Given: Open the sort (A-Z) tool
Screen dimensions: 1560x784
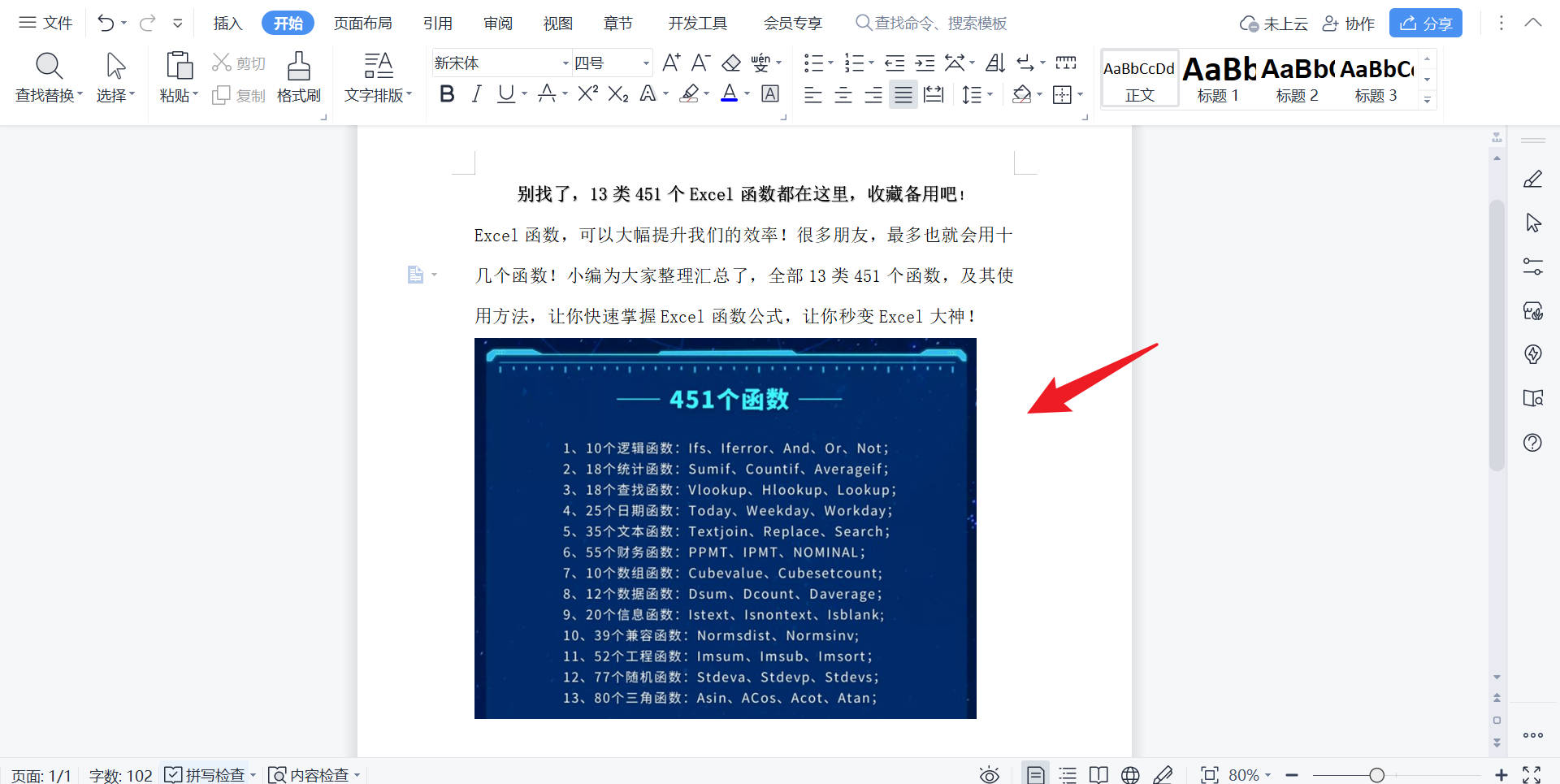Looking at the screenshot, I should tap(995, 63).
